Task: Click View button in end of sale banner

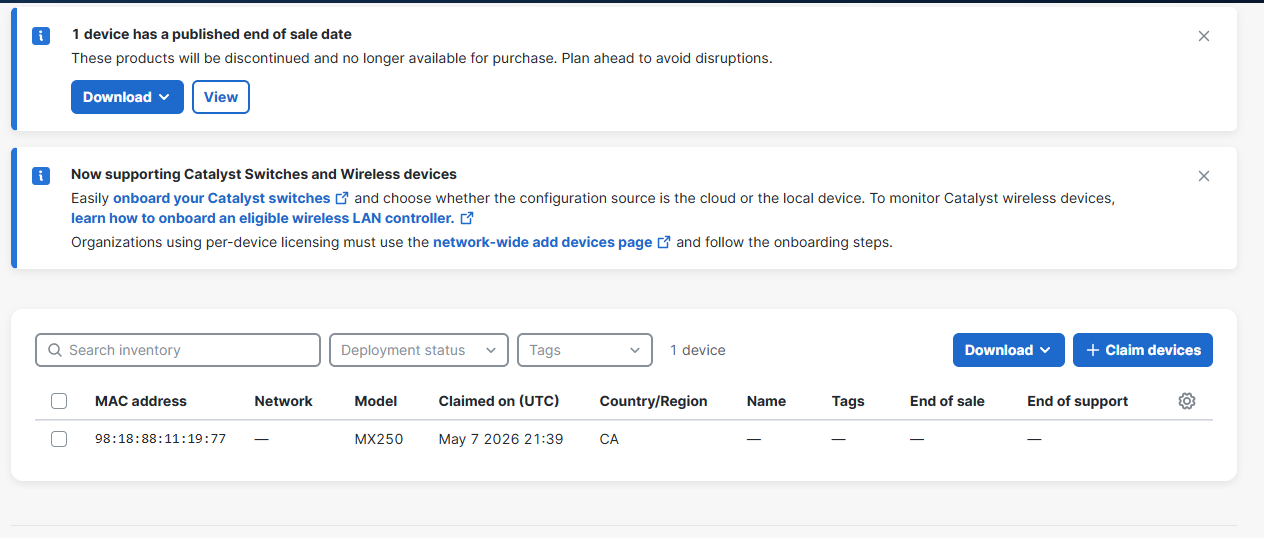Action: 221,97
